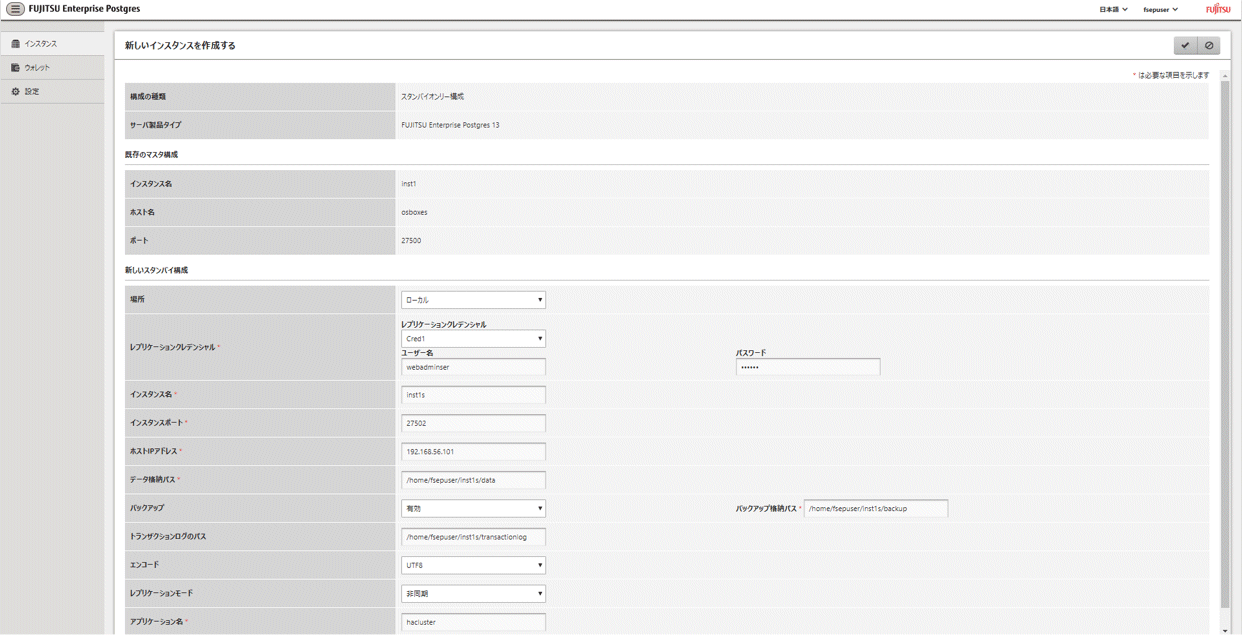The height and width of the screenshot is (635, 1242).
Task: Expand the Cred1 credential dropdown
Action: [x=473, y=339]
